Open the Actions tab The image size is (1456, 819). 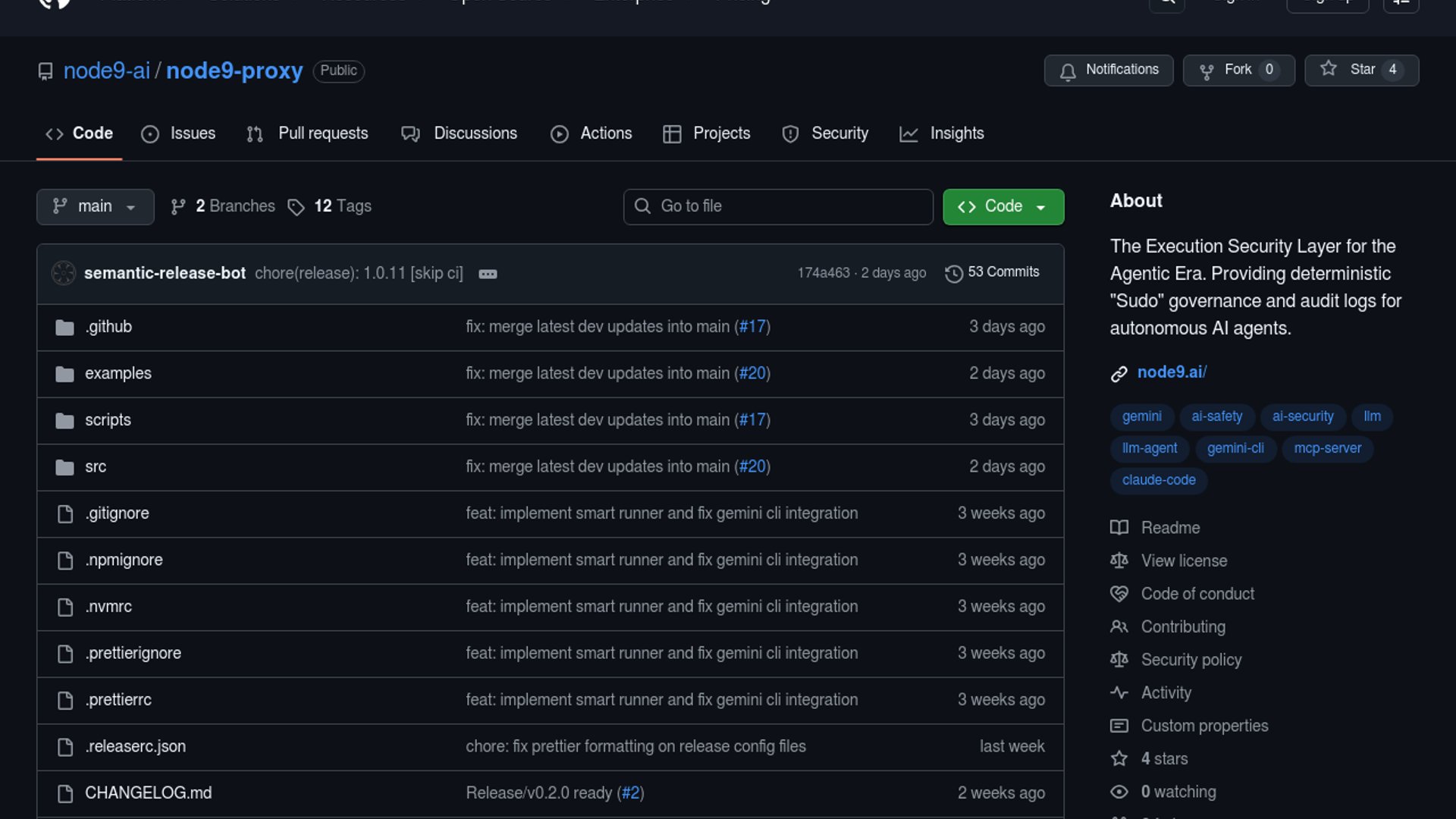point(591,133)
